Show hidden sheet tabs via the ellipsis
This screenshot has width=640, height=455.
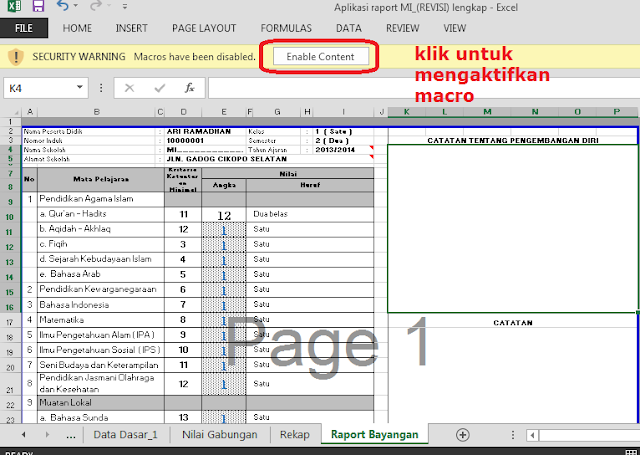coord(71,435)
